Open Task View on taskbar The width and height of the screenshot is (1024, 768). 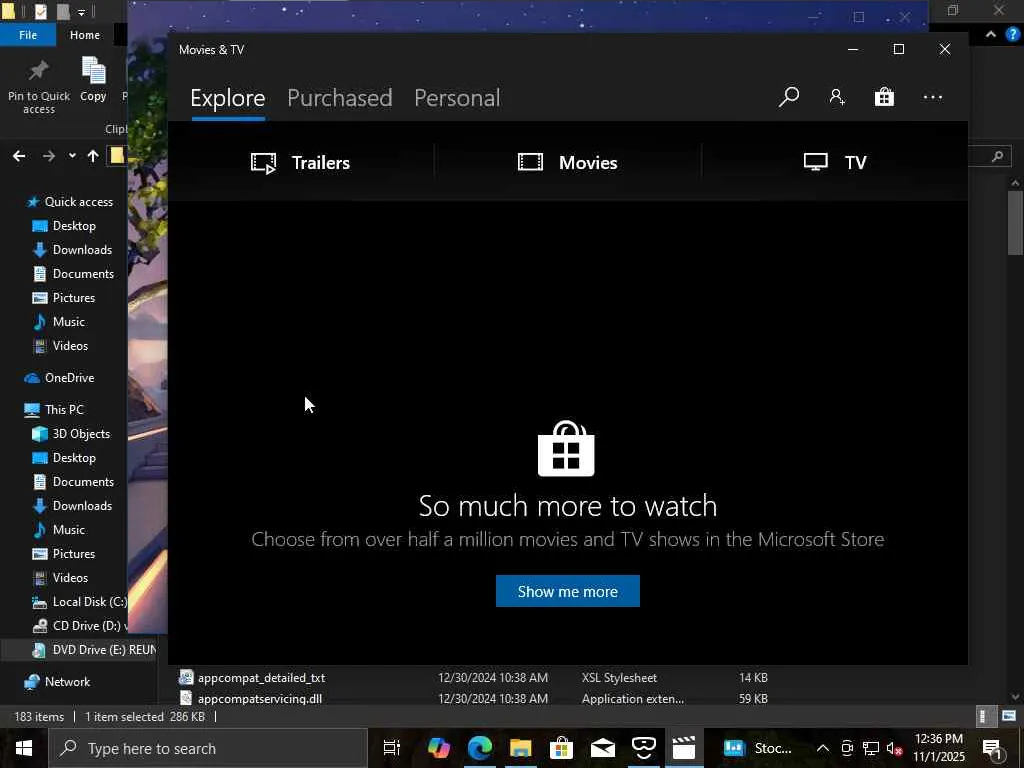click(x=392, y=748)
